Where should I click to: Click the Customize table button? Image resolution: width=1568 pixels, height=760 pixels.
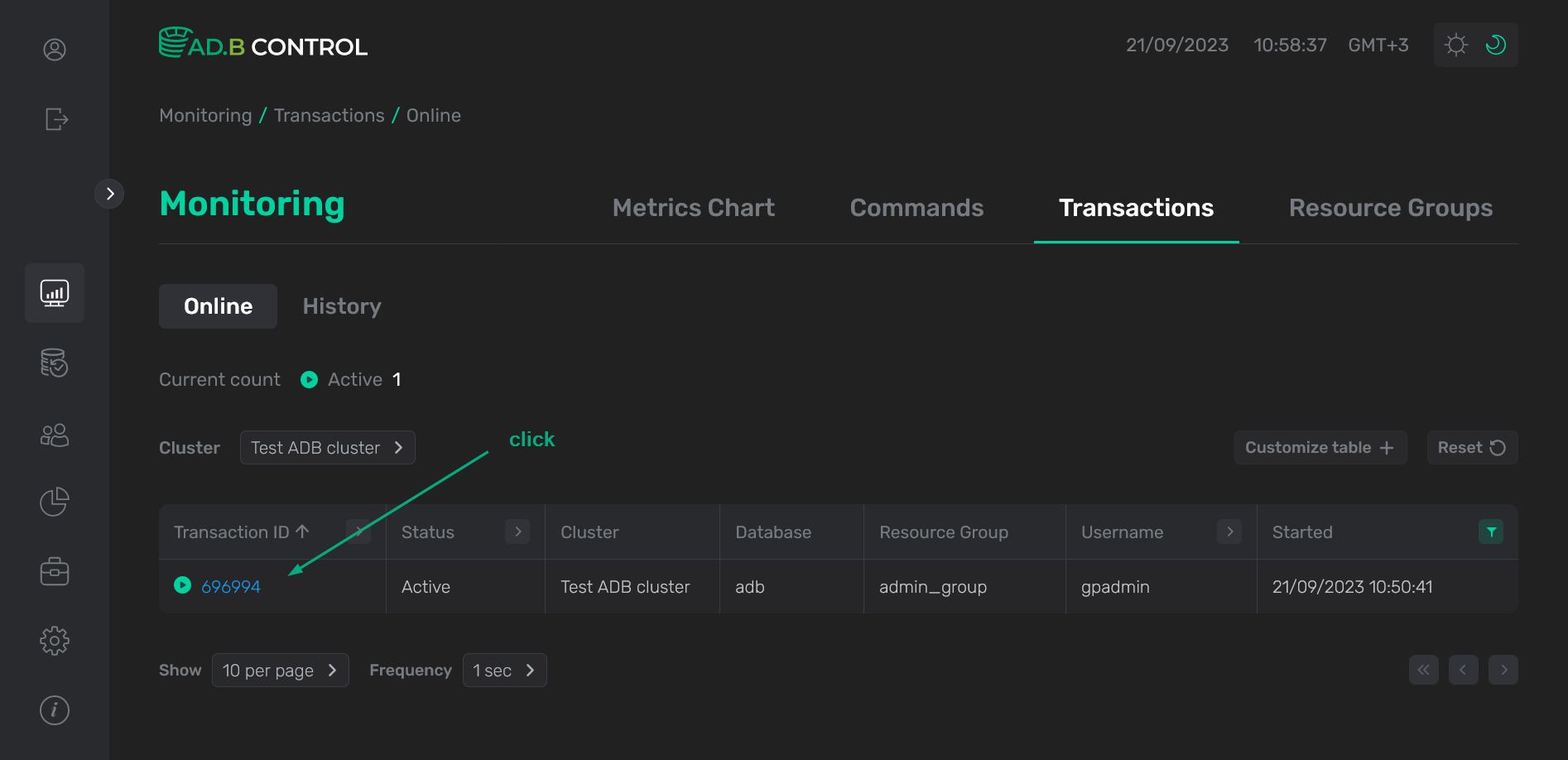point(1320,447)
